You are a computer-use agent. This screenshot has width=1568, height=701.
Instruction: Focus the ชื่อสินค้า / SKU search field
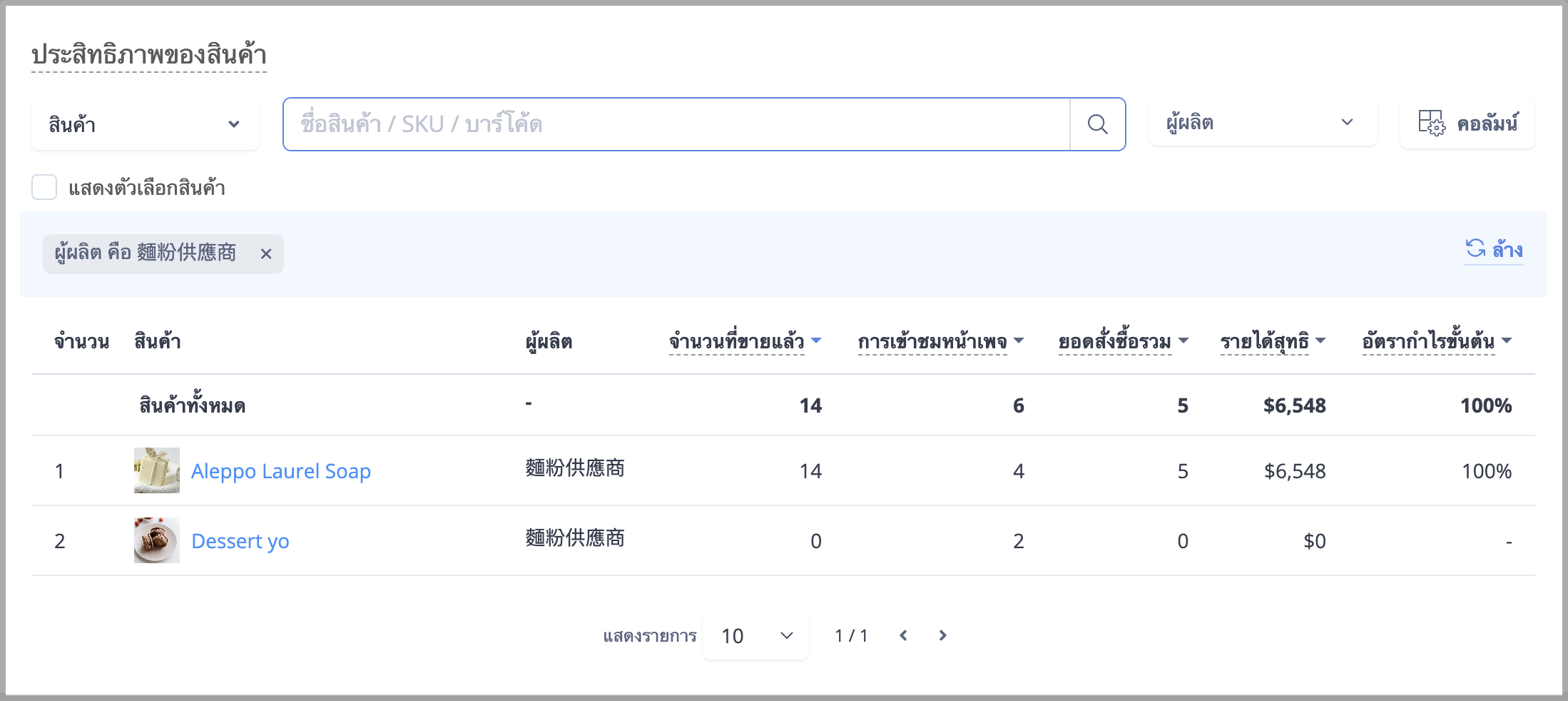(676, 124)
